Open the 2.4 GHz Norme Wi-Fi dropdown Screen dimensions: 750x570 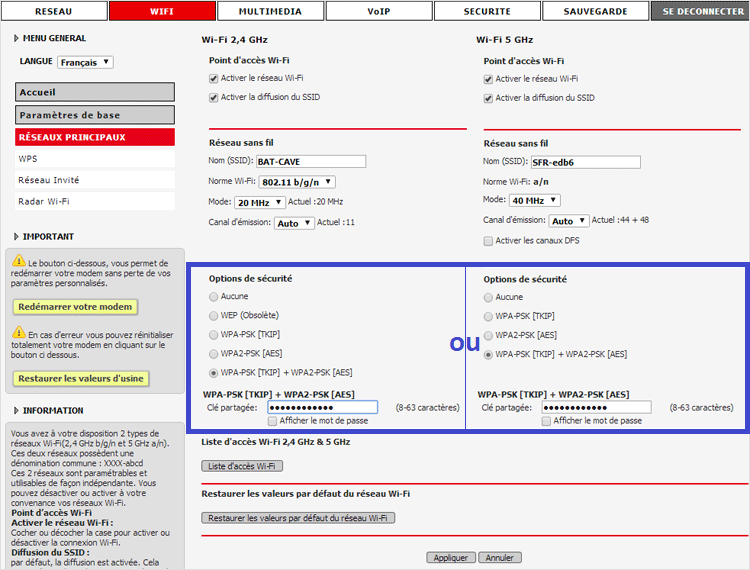click(x=297, y=182)
